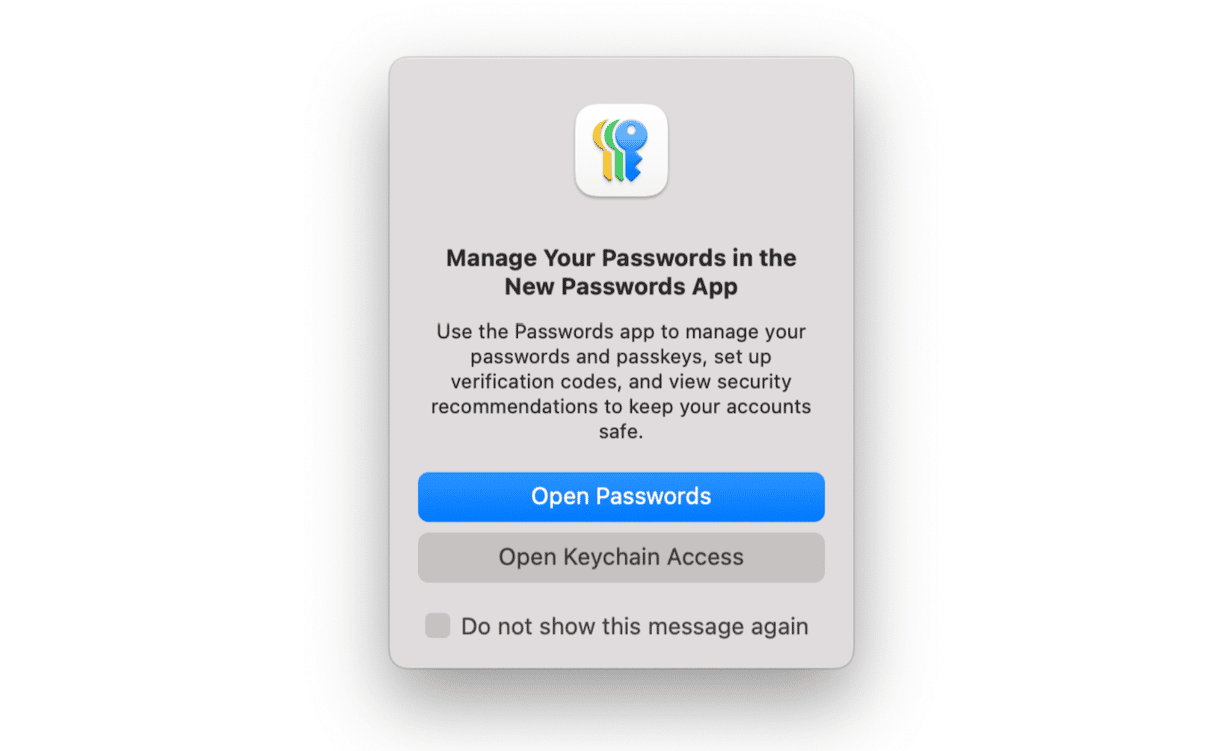This screenshot has height=751, width=1216.
Task: Click the "Use the Passwords app to manage your" line
Action: pyautogui.click(x=621, y=331)
